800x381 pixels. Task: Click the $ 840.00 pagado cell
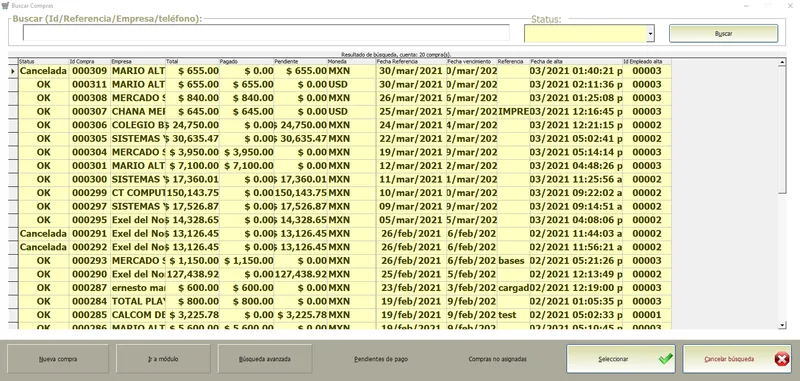(246, 98)
